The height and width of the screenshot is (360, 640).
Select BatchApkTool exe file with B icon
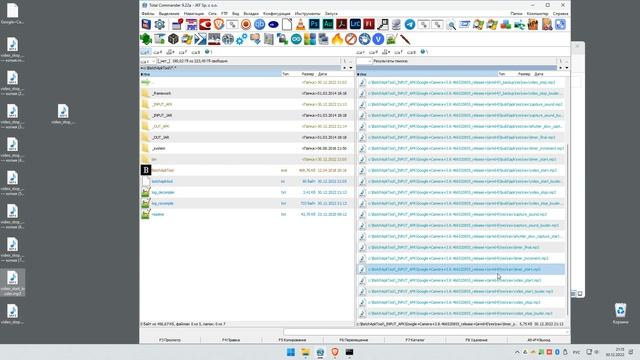click(x=247, y=170)
